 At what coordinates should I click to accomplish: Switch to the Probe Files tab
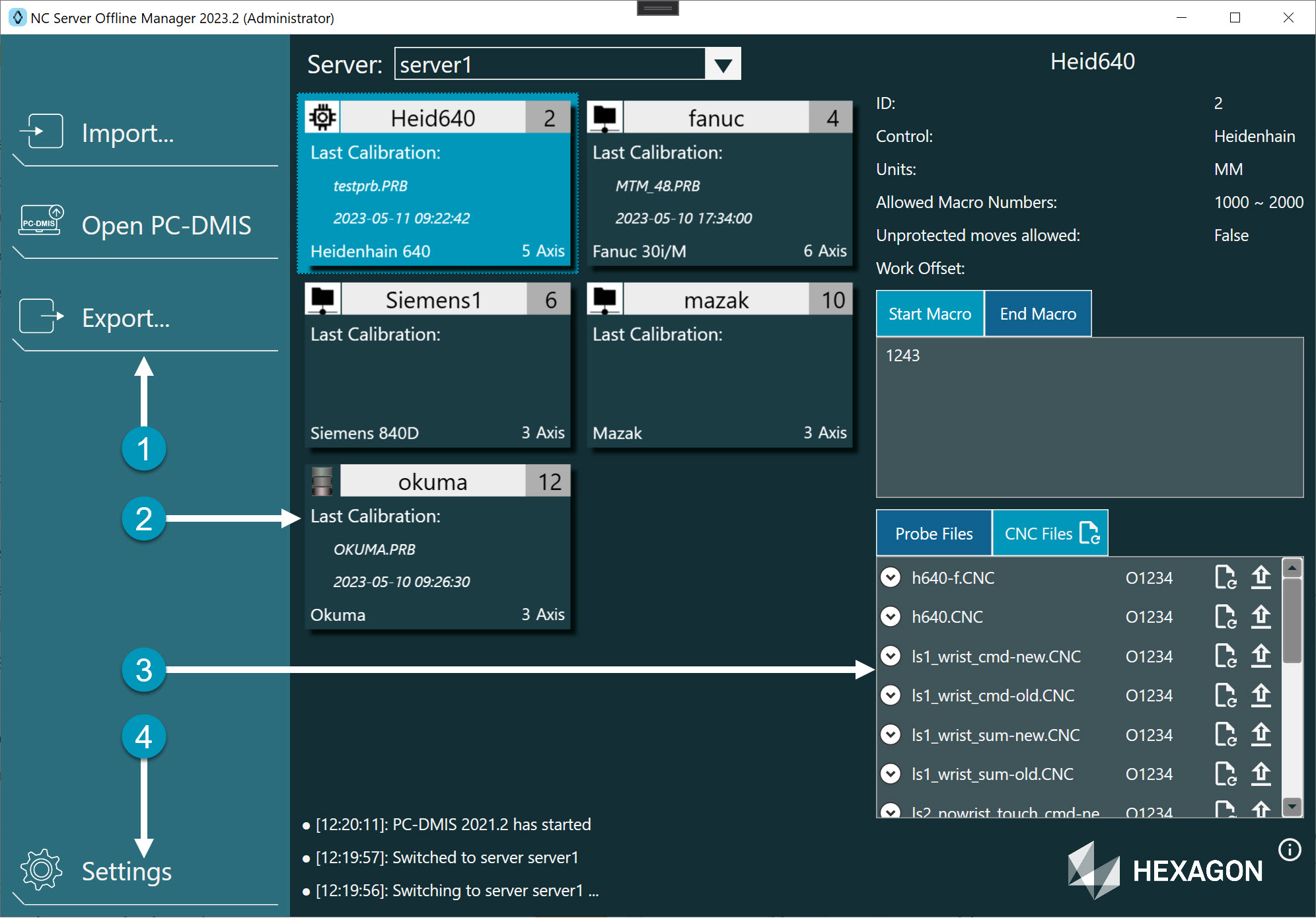click(933, 533)
